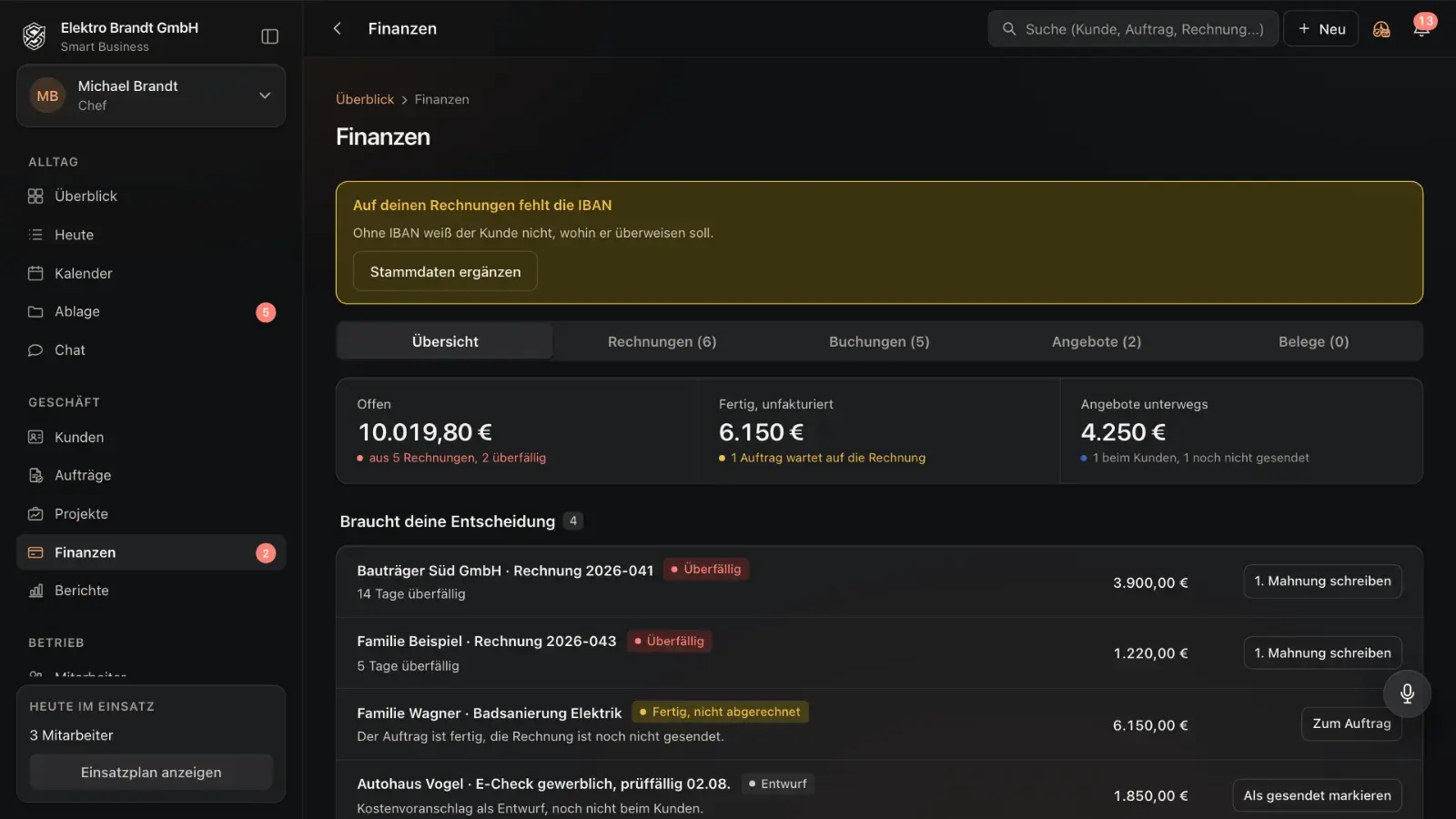1456x819 pixels.
Task: Click the Elektro Brandt GmbH logo icon
Action: [x=35, y=36]
